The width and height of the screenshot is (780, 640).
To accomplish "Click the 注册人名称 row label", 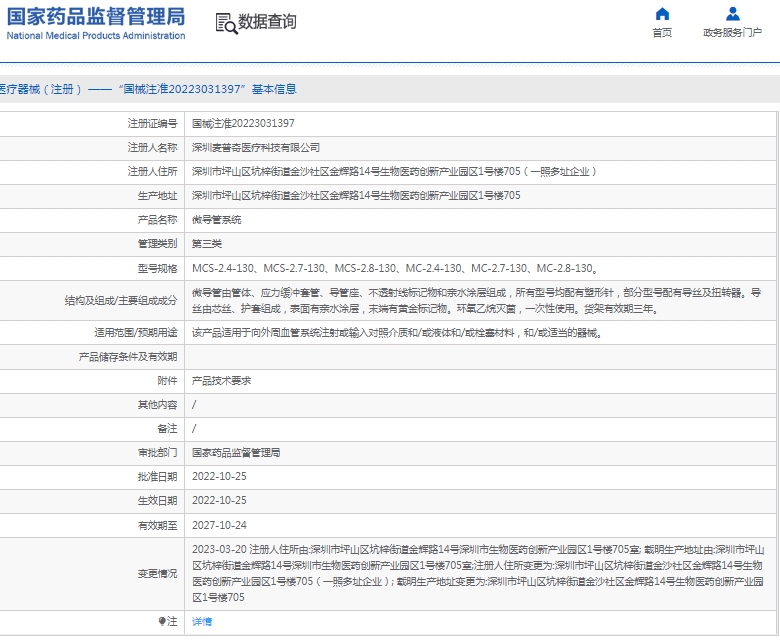I will 152,148.
